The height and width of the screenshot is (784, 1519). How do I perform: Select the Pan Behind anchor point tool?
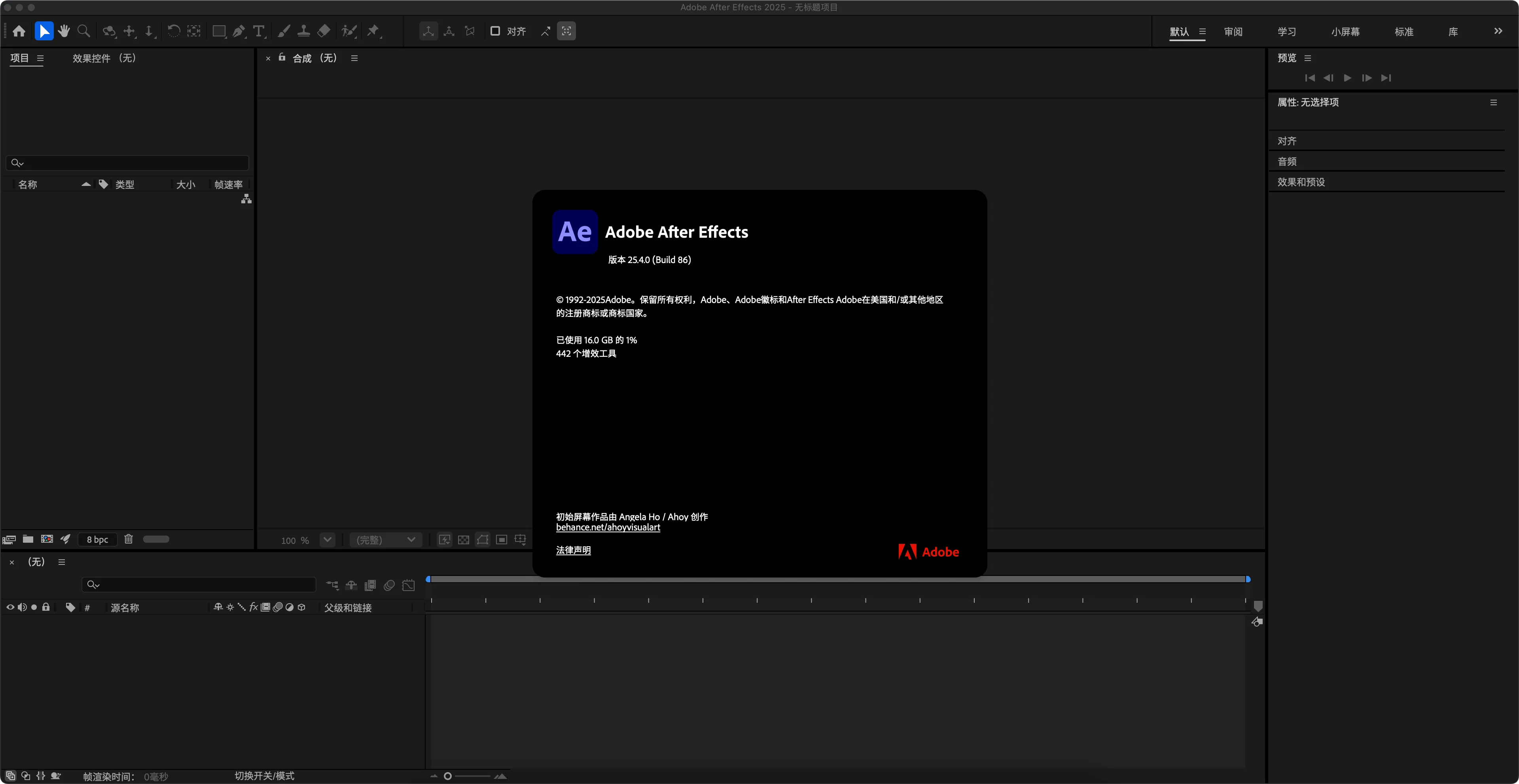[x=194, y=31]
